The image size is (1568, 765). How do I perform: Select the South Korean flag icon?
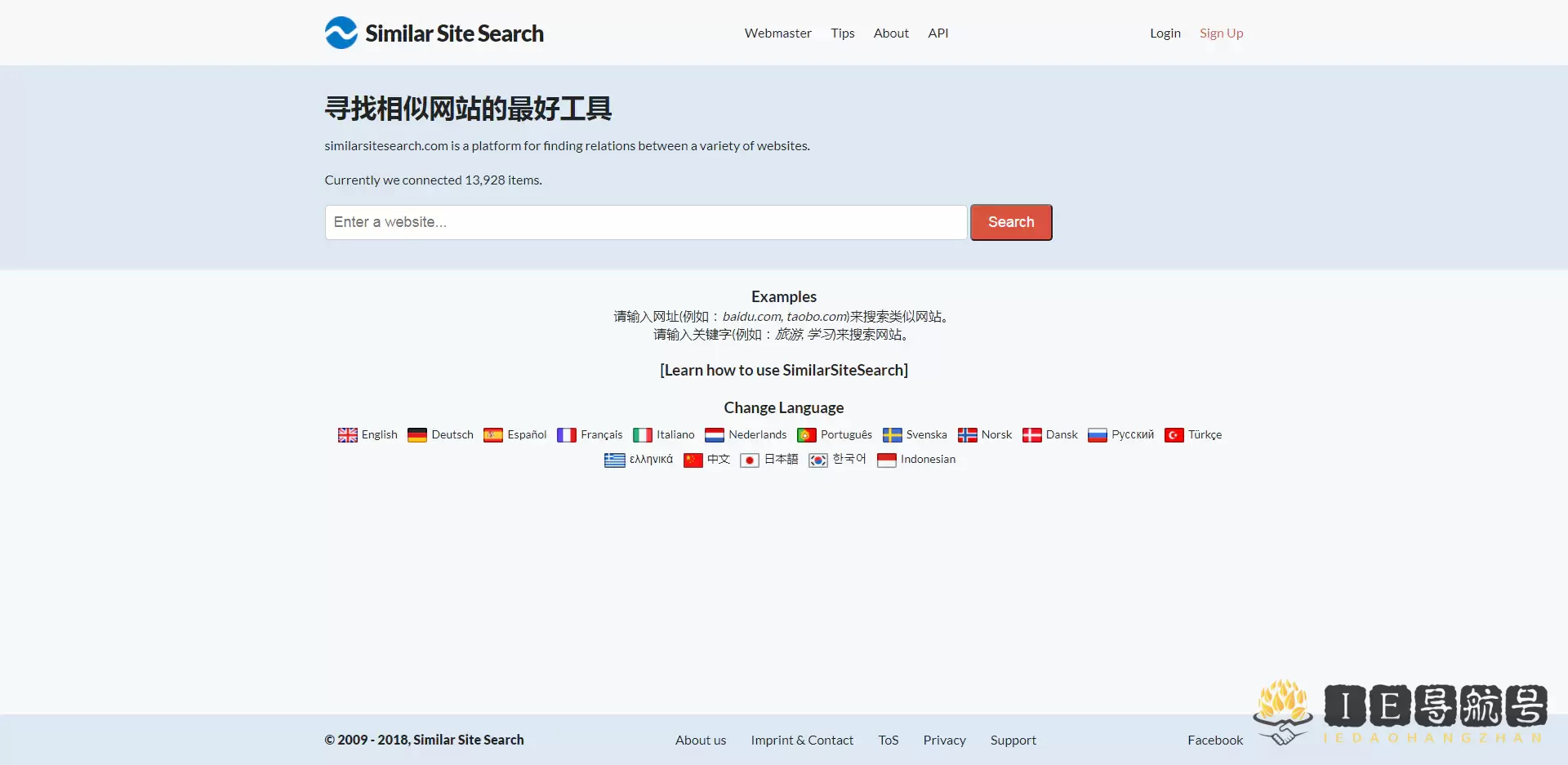click(x=817, y=460)
